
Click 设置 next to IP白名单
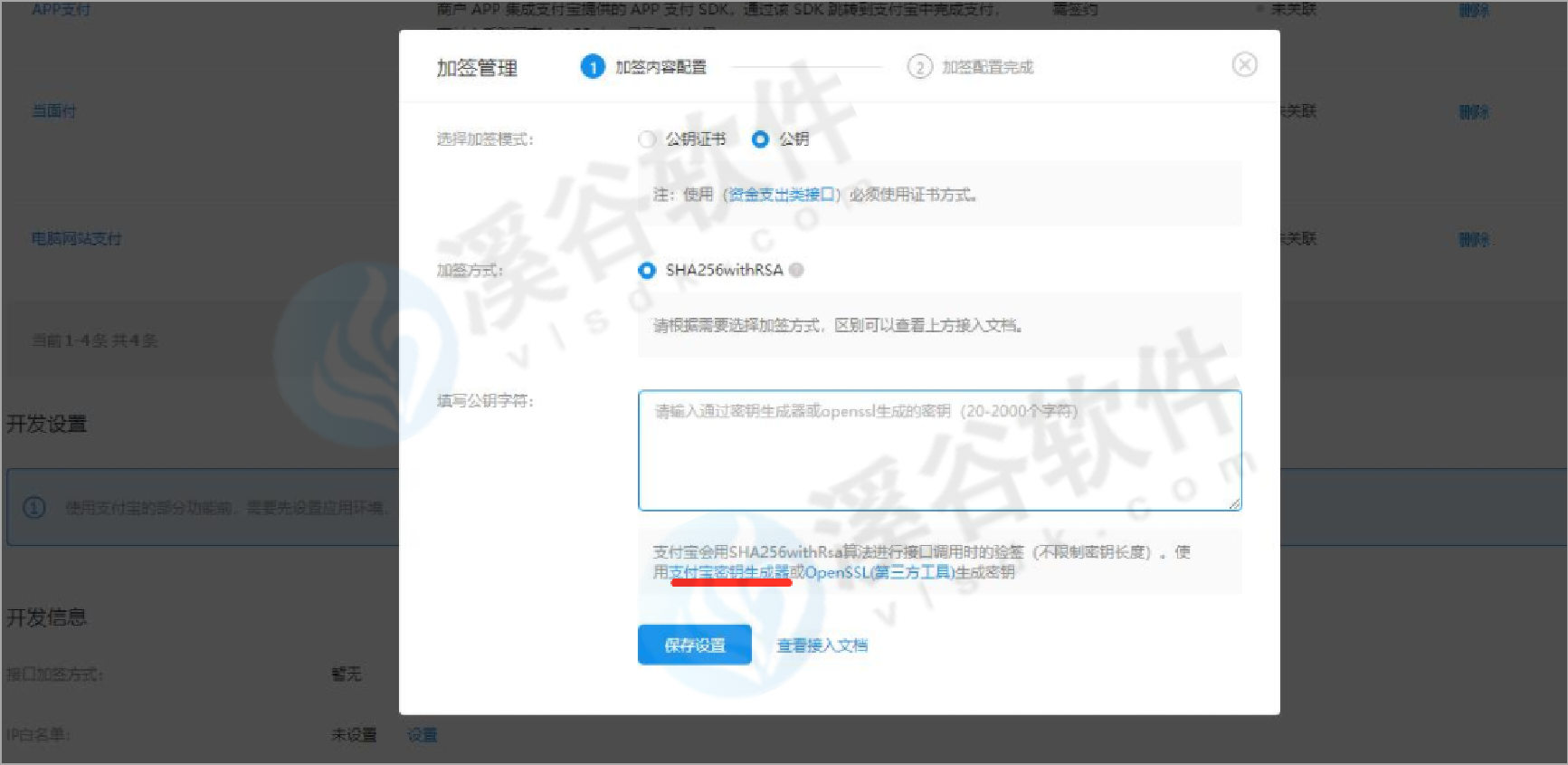pos(422,735)
